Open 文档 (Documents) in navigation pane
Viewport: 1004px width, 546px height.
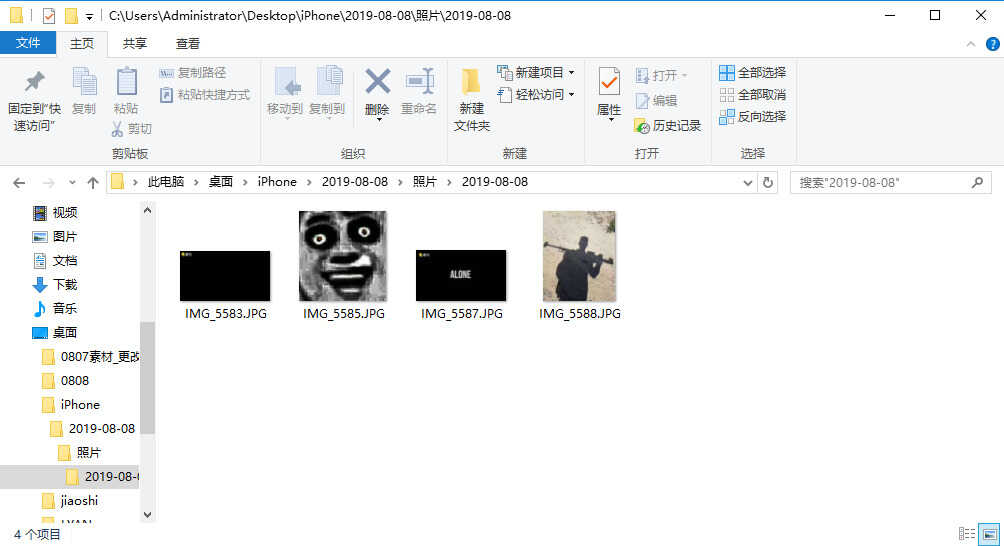pos(56,261)
